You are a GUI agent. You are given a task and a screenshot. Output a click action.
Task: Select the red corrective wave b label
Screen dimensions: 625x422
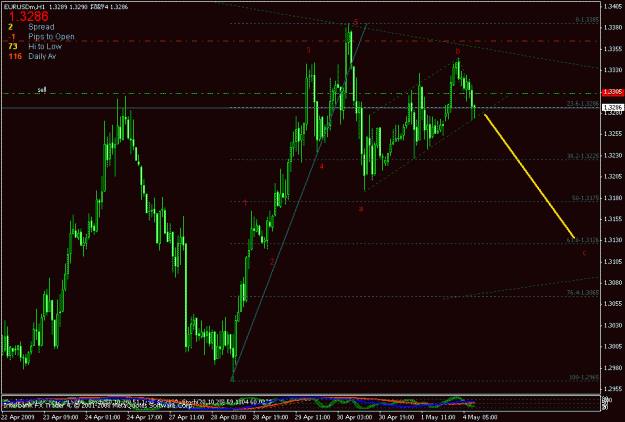click(x=458, y=51)
